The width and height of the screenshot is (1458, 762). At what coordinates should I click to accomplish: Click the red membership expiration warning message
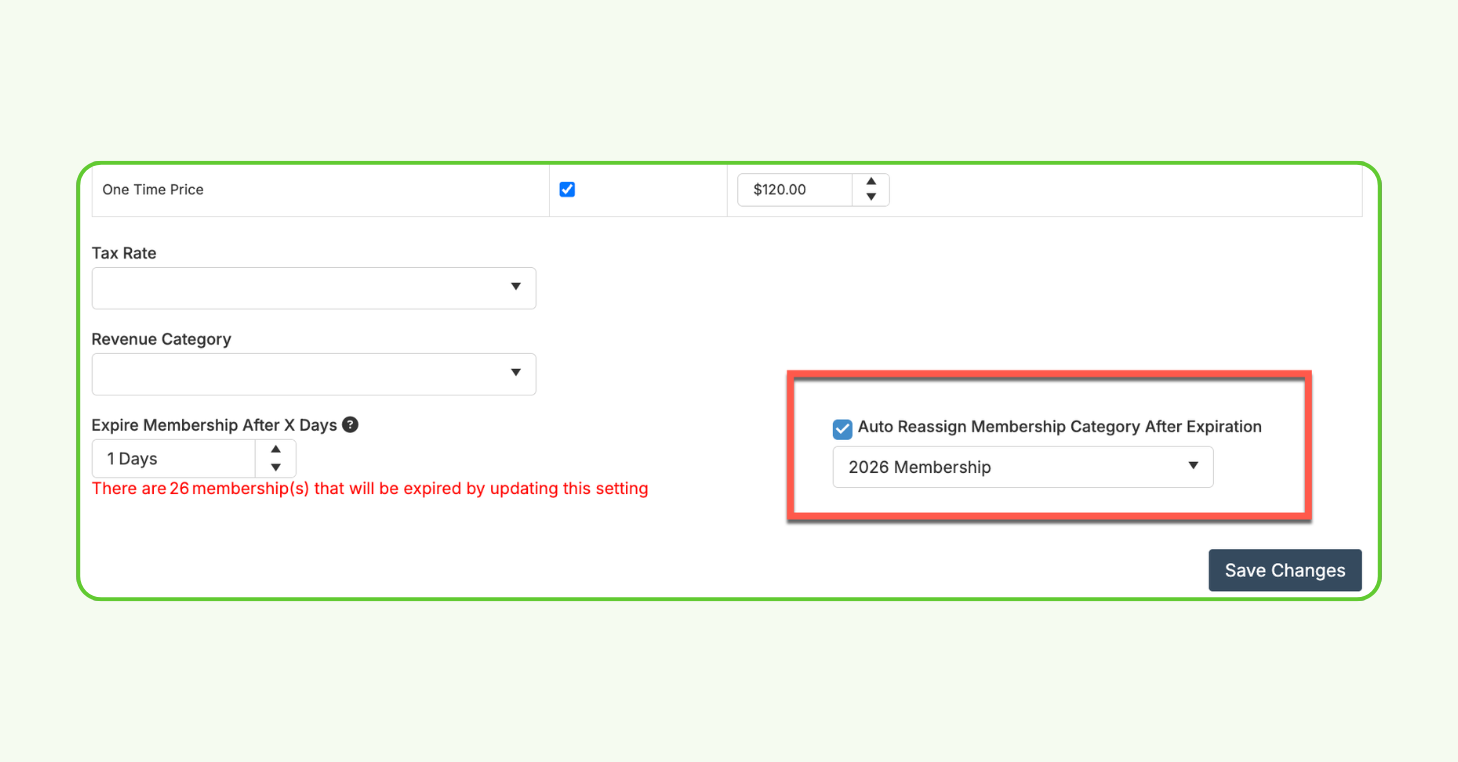click(370, 488)
